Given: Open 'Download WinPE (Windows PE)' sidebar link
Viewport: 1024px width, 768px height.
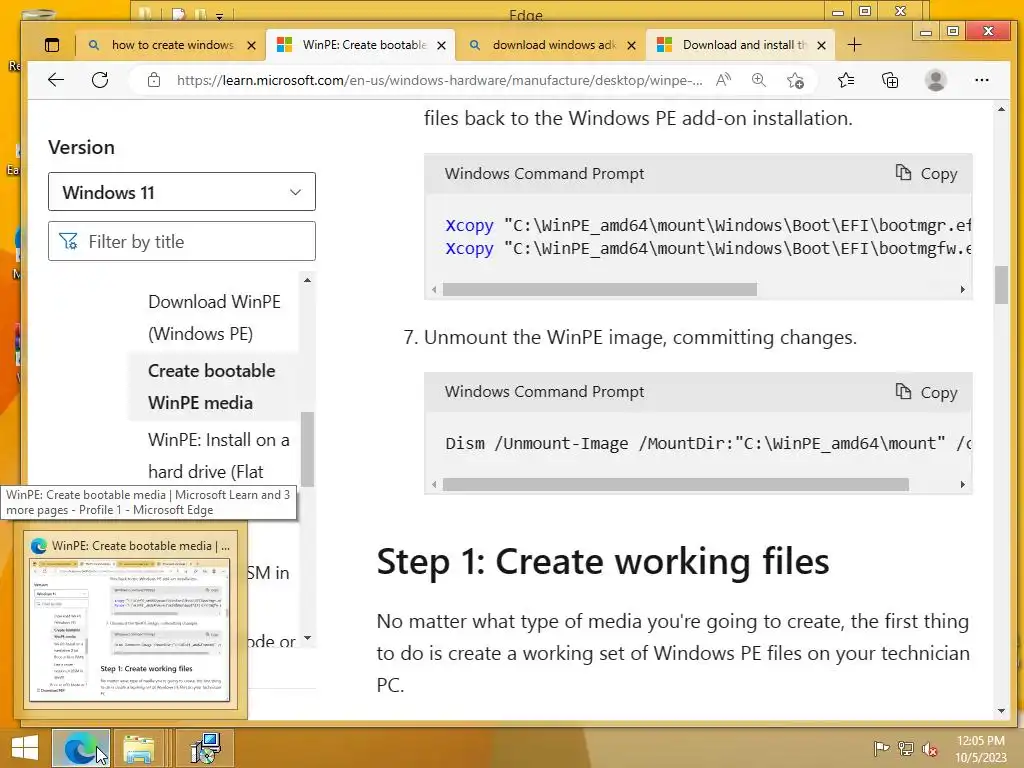Looking at the screenshot, I should click(x=214, y=317).
